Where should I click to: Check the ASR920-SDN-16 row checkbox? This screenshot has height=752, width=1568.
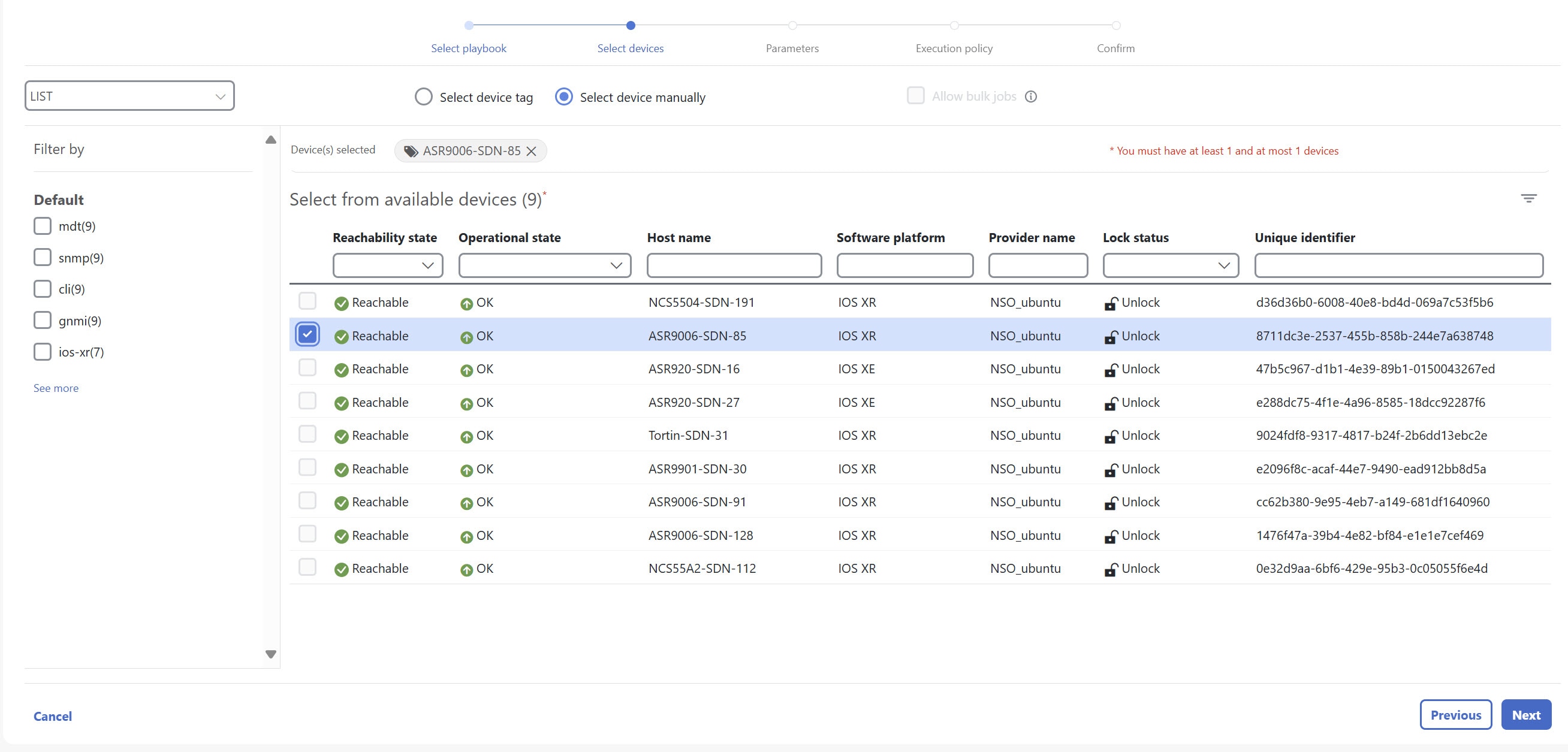307,367
